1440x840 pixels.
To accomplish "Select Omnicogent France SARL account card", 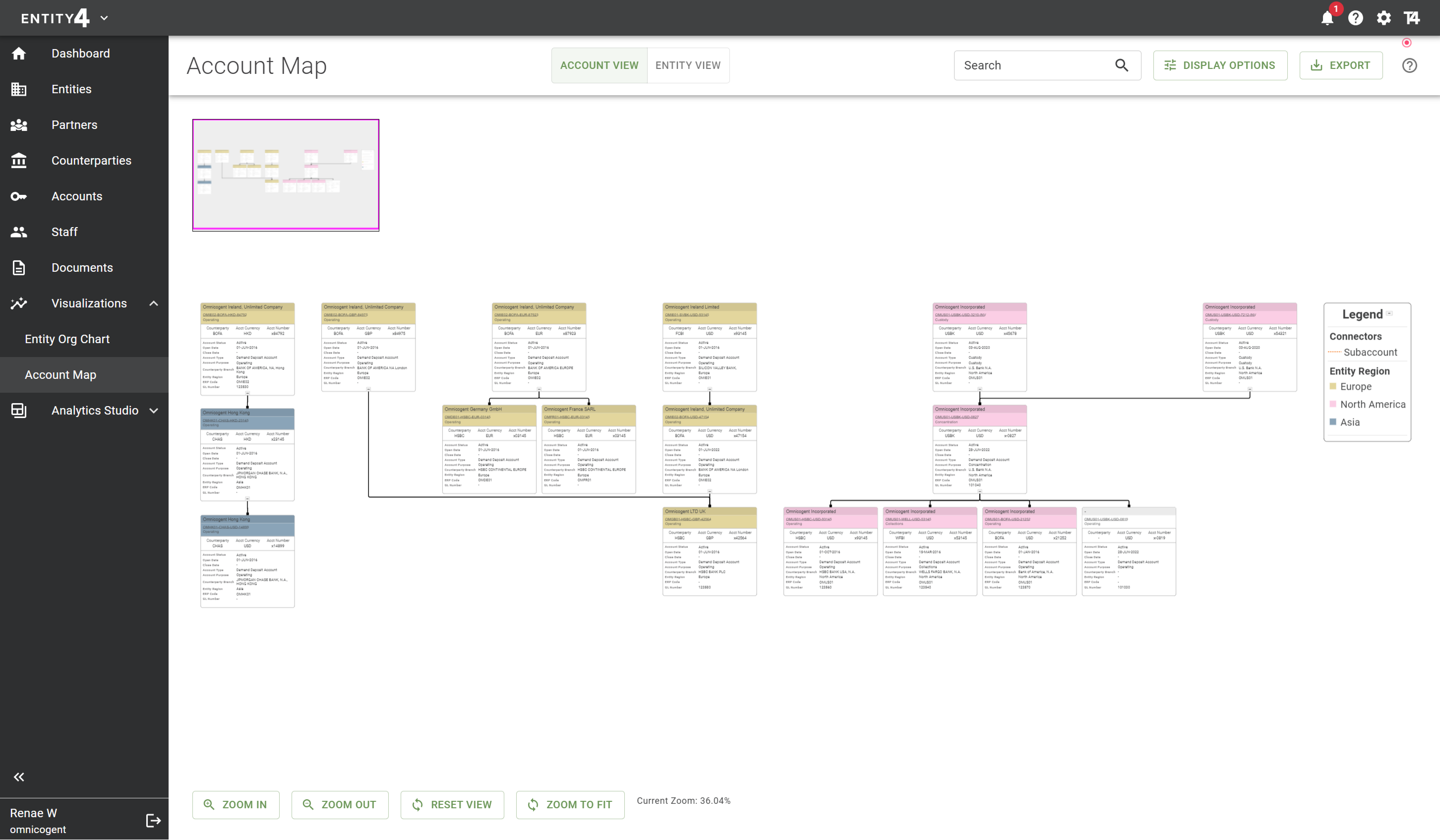I will (589, 449).
